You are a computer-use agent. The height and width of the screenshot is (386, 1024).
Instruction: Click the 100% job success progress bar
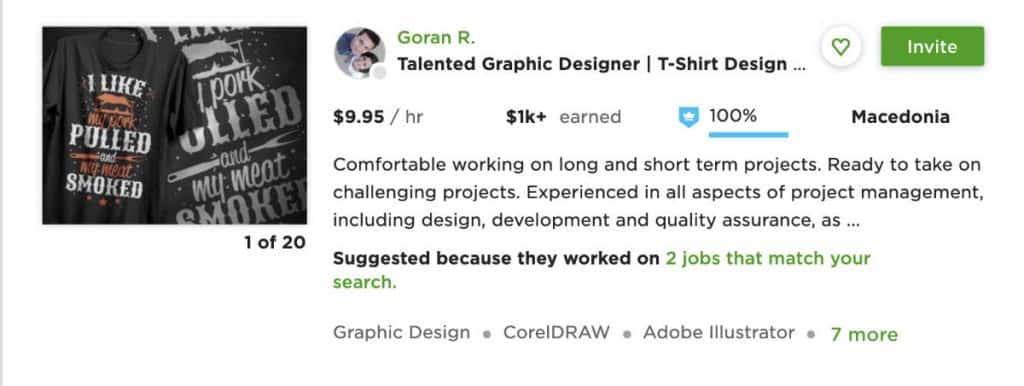click(748, 135)
